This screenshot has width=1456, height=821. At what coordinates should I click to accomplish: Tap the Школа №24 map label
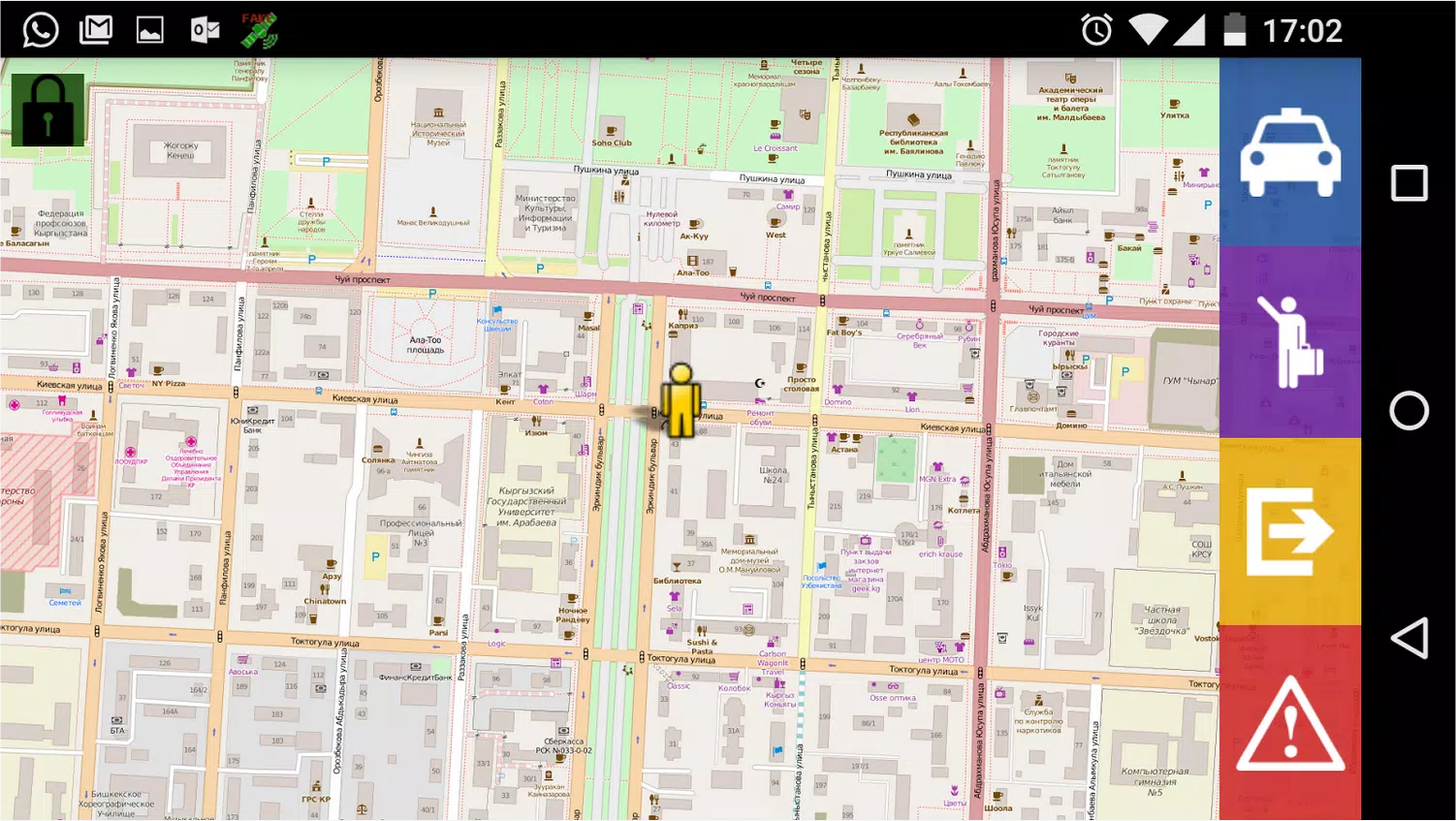773,474
